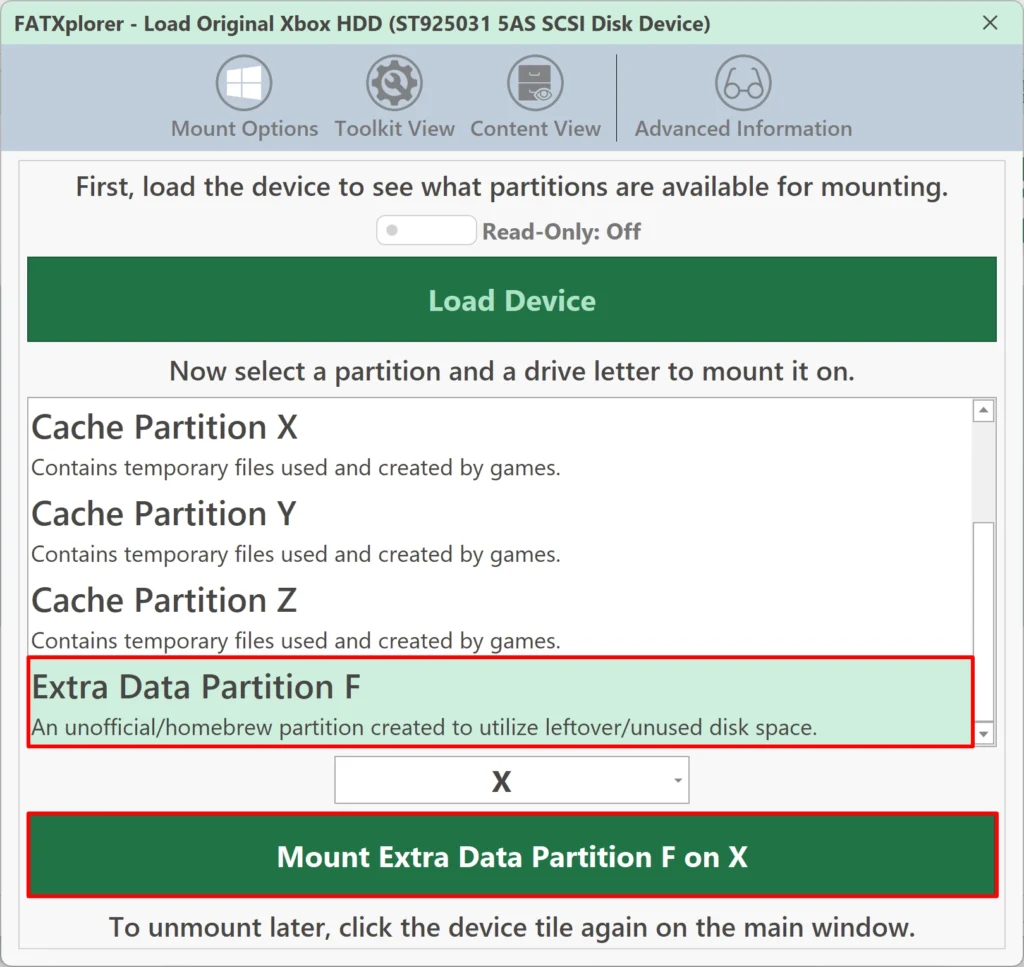Open Mount Options Windows icon
Image resolution: width=1024 pixels, height=967 pixels.
[244, 83]
